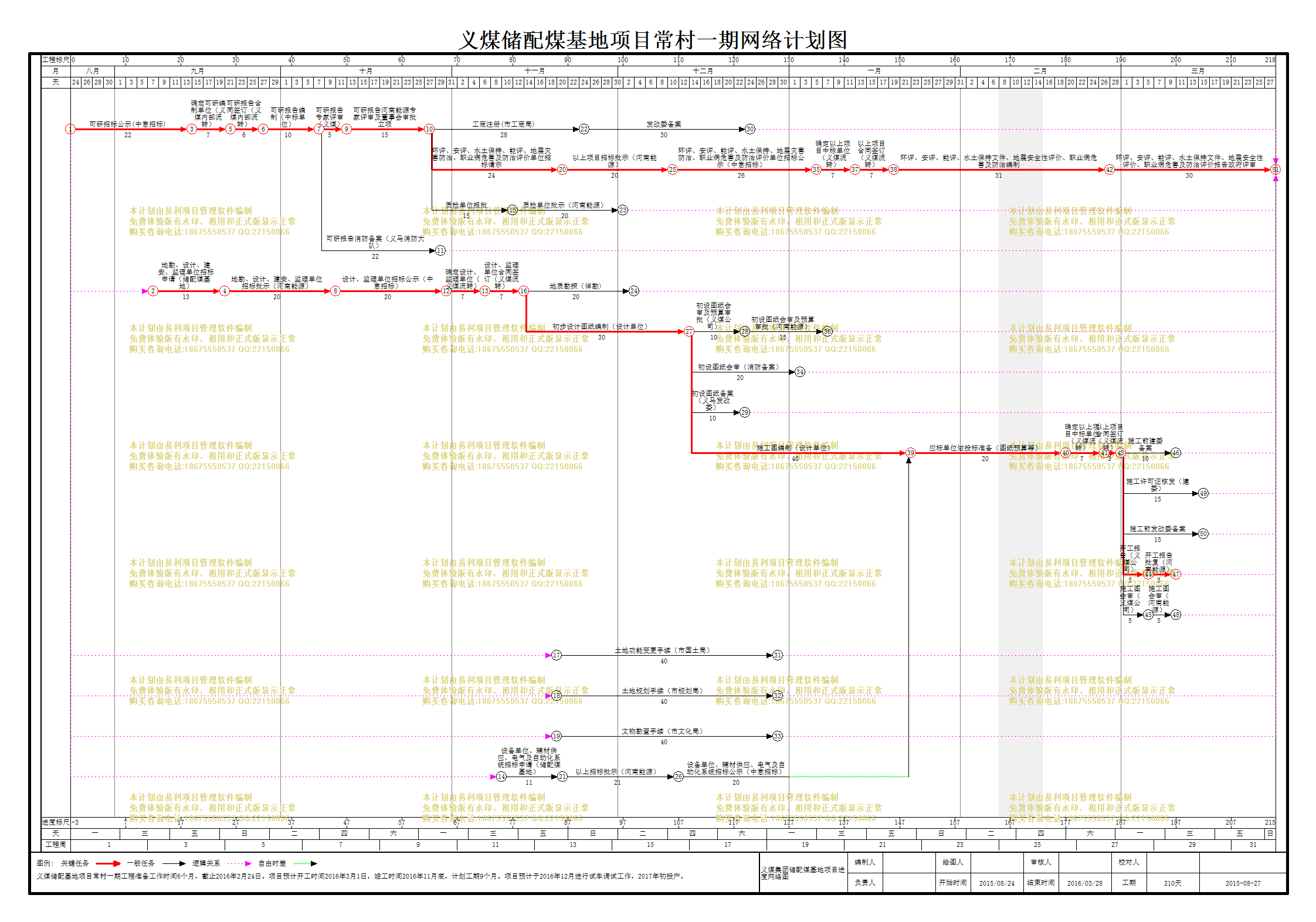Select node 11 after 消防备案

click(x=440, y=250)
